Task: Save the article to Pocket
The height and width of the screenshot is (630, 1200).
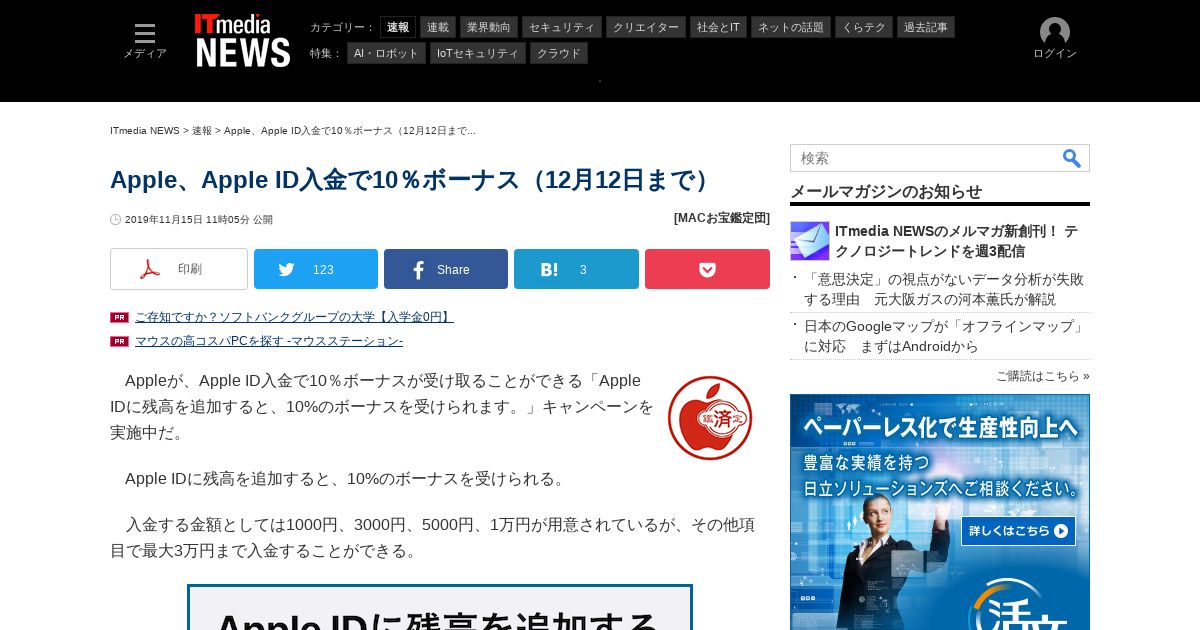Action: point(707,269)
